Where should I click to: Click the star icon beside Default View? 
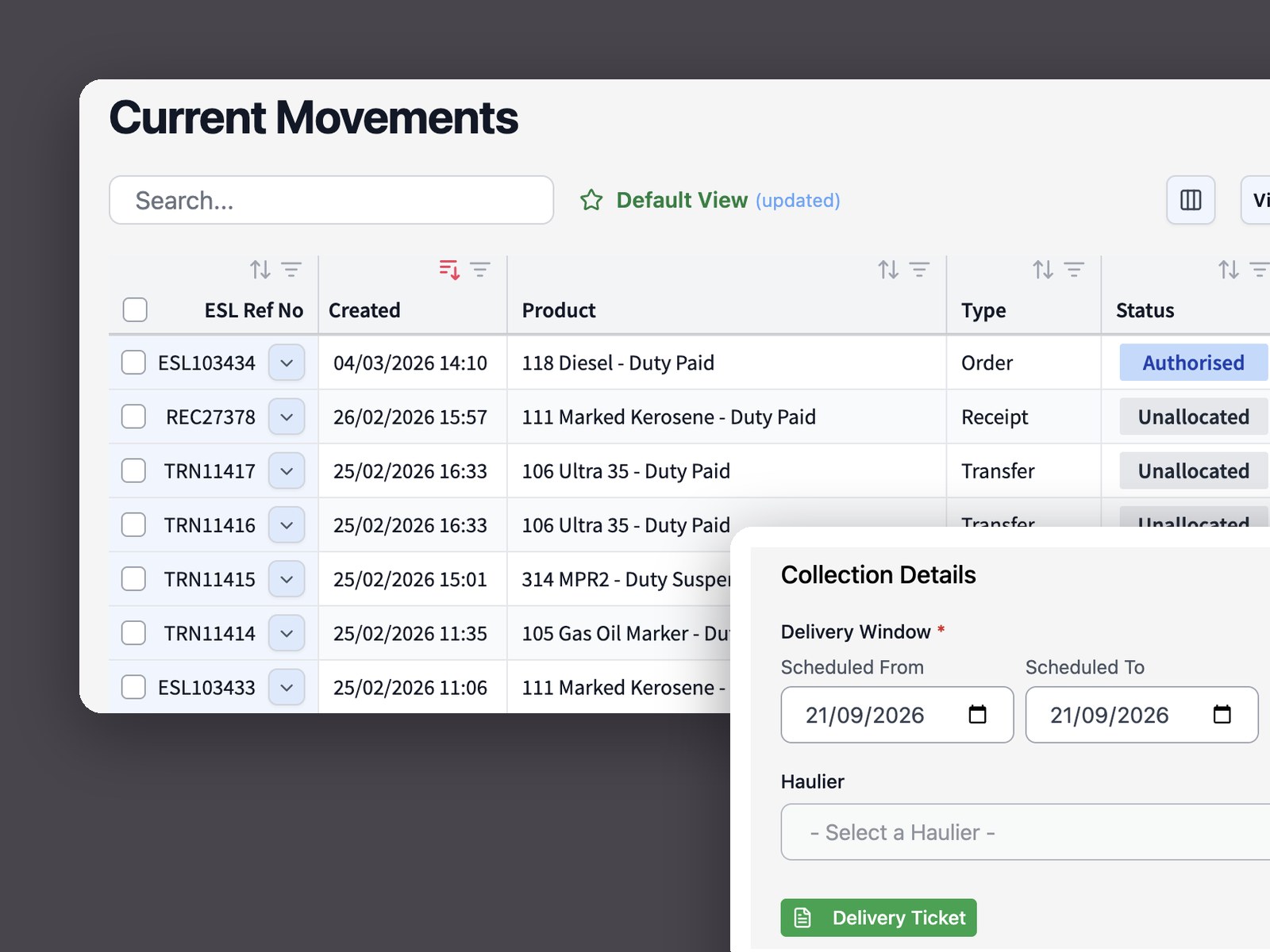[x=591, y=200]
